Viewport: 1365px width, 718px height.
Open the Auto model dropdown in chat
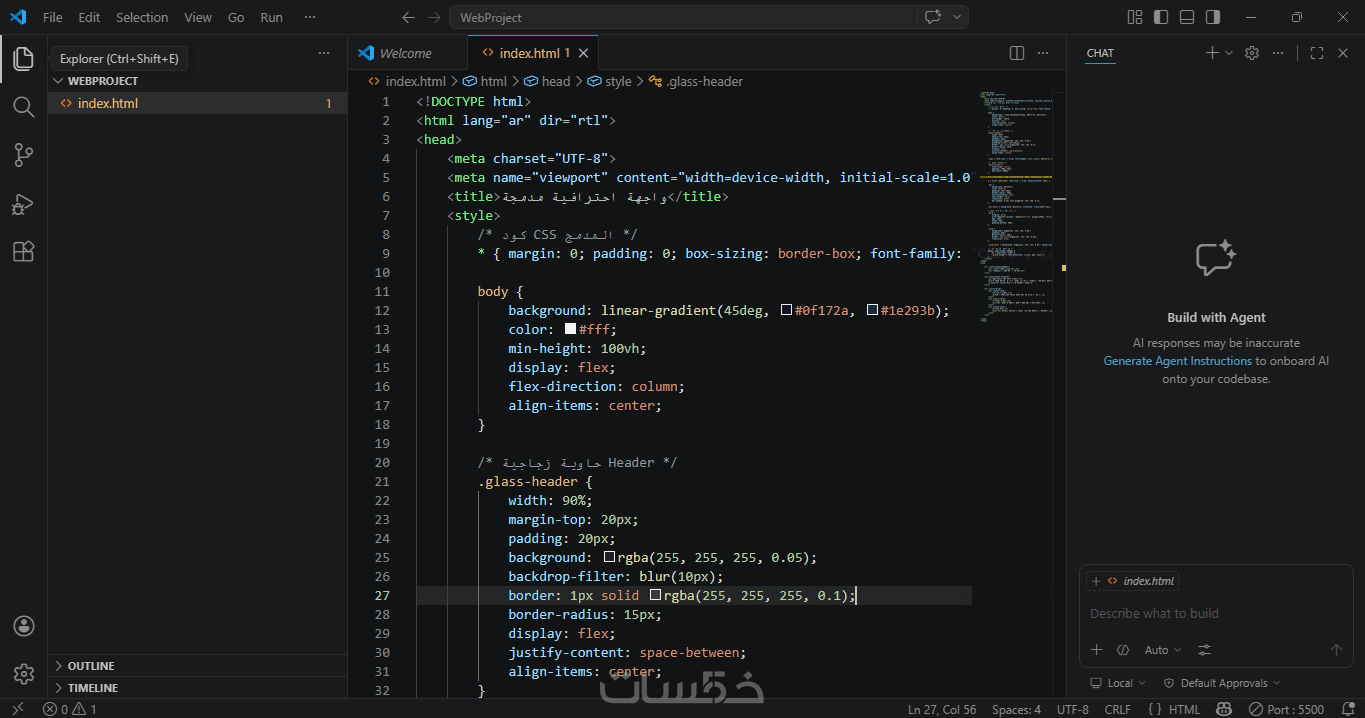(x=1163, y=650)
